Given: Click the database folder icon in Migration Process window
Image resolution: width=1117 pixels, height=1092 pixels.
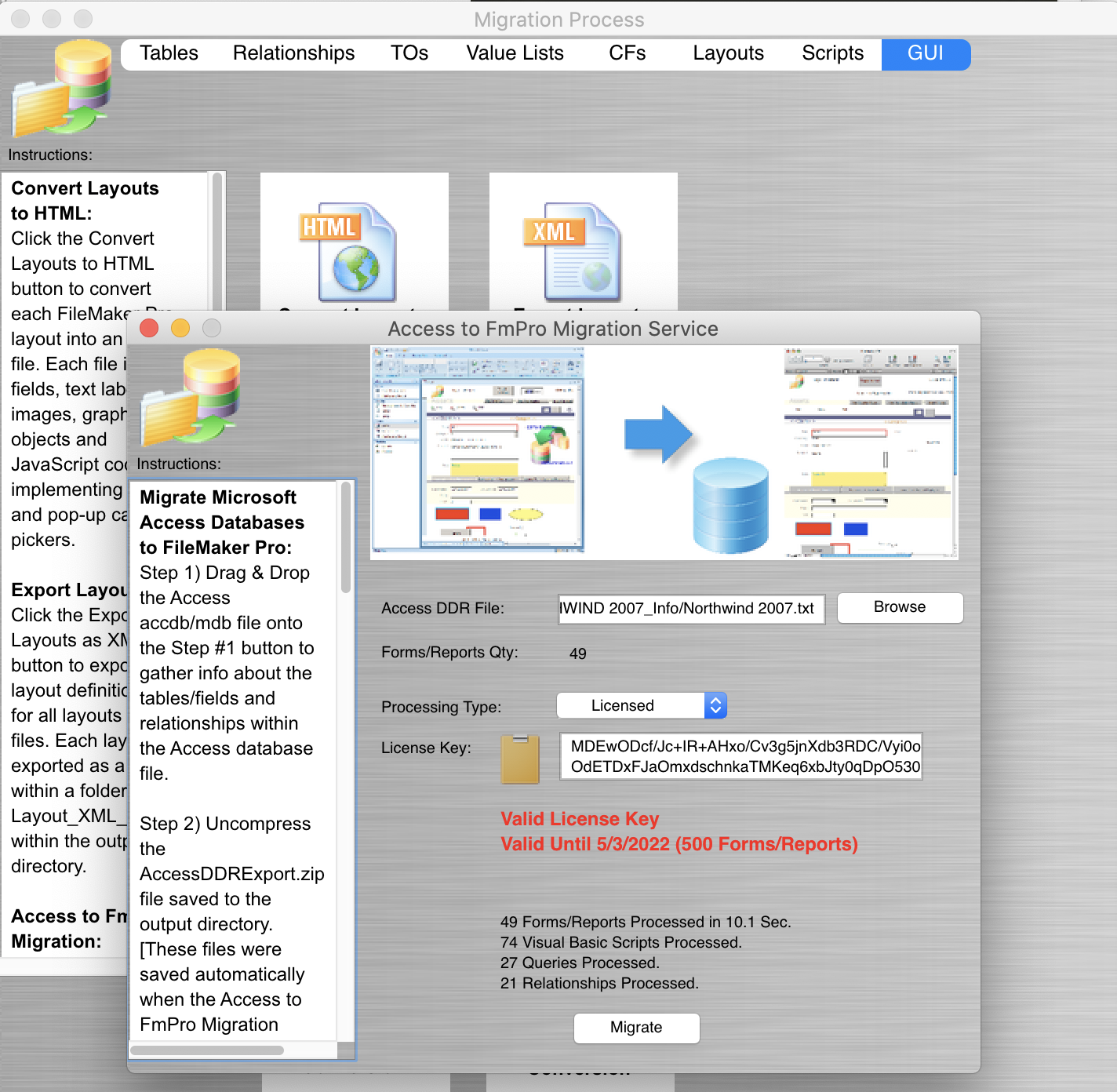Looking at the screenshot, I should [x=63, y=89].
